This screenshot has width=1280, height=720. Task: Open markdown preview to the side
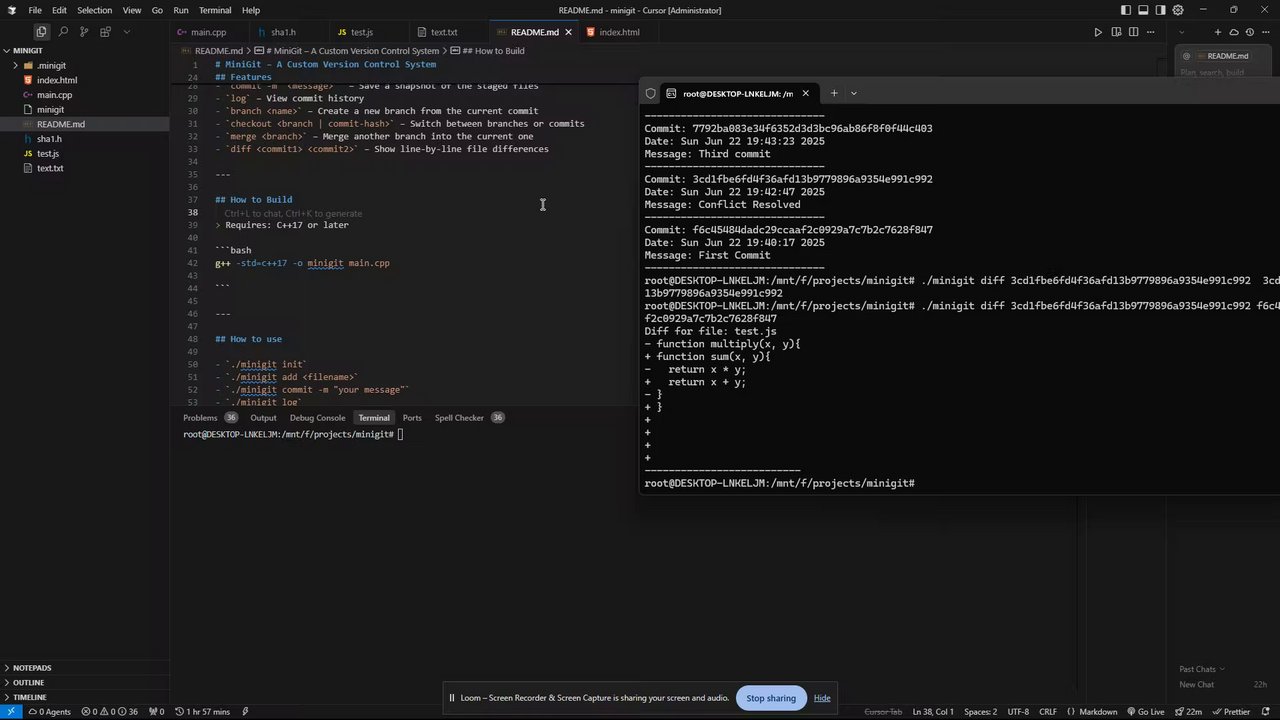1116,32
